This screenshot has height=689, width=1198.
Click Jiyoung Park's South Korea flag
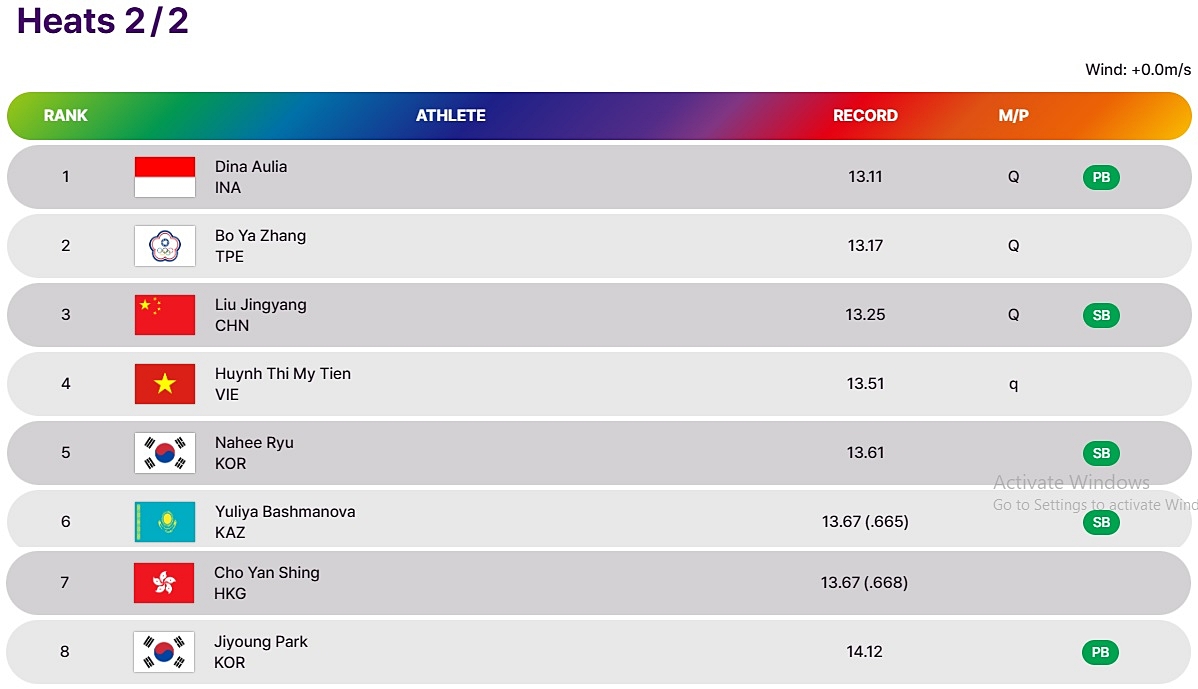pos(164,652)
